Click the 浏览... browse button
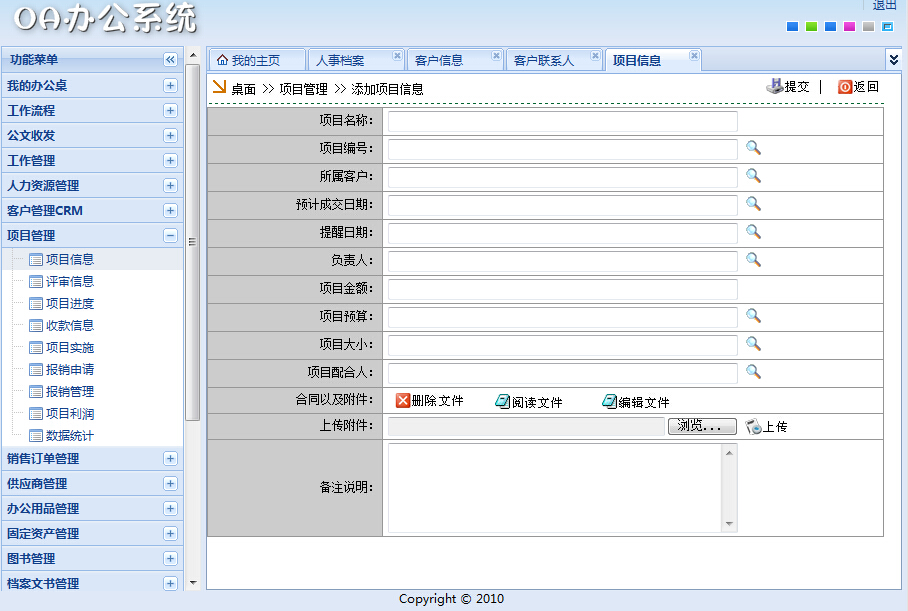Screen dimensions: 908x611 [x=702, y=426]
